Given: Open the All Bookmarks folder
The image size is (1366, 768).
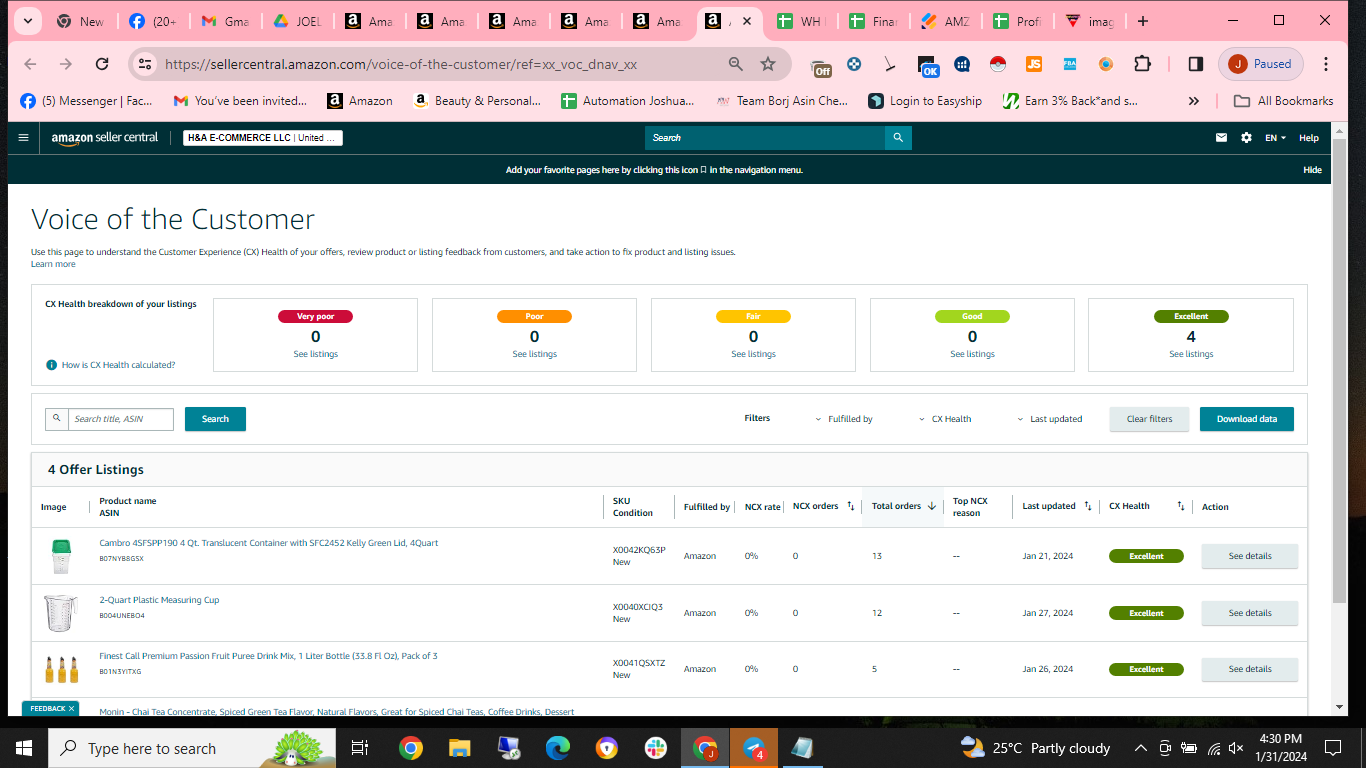Looking at the screenshot, I should pyautogui.click(x=1283, y=101).
